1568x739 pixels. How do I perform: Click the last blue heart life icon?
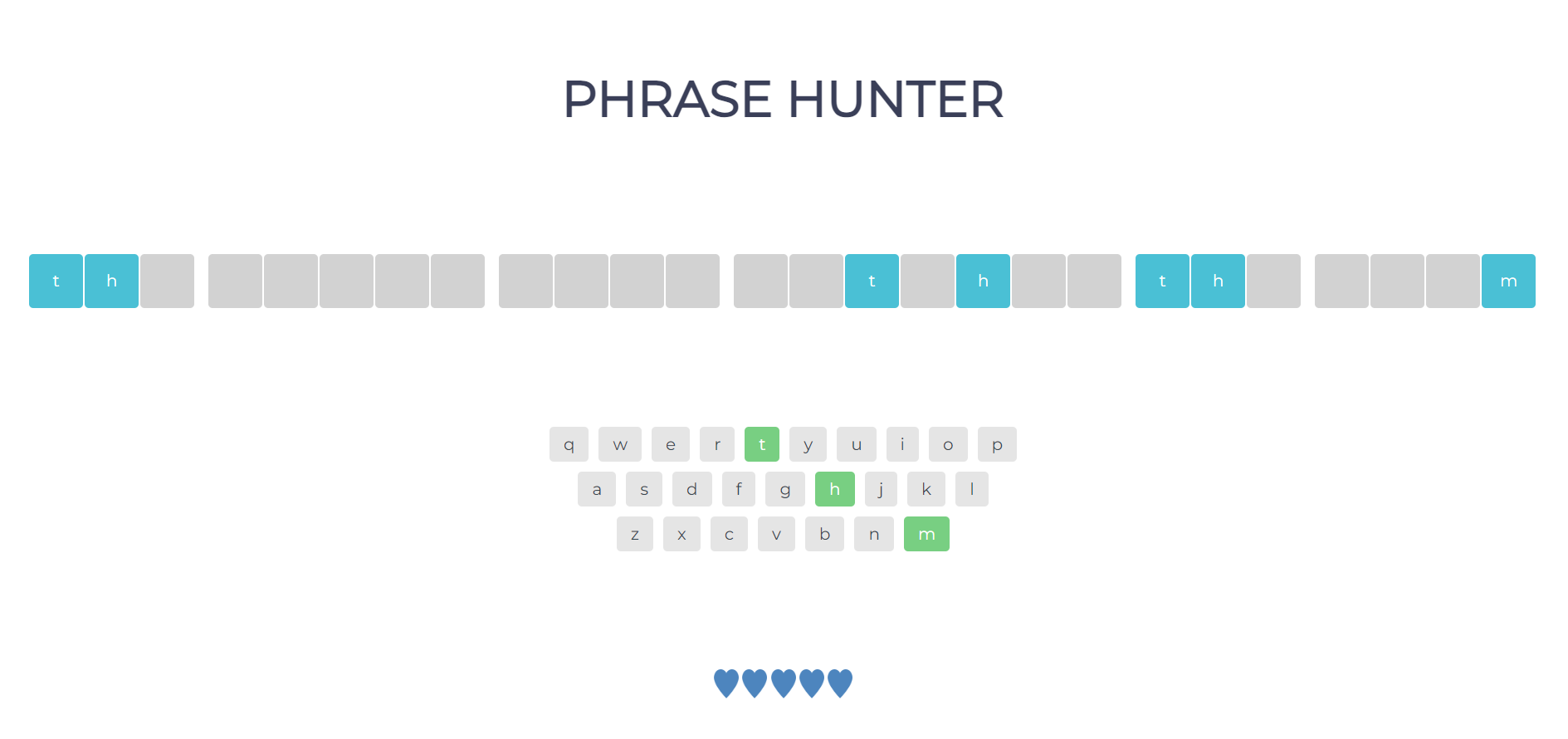pos(840,683)
